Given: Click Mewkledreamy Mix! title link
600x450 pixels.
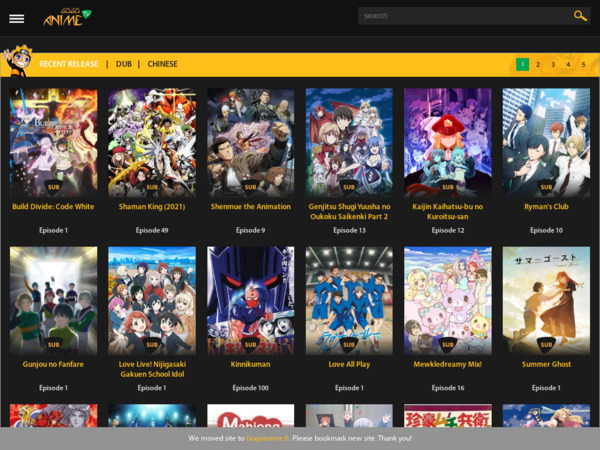Looking at the screenshot, I should coord(448,364).
